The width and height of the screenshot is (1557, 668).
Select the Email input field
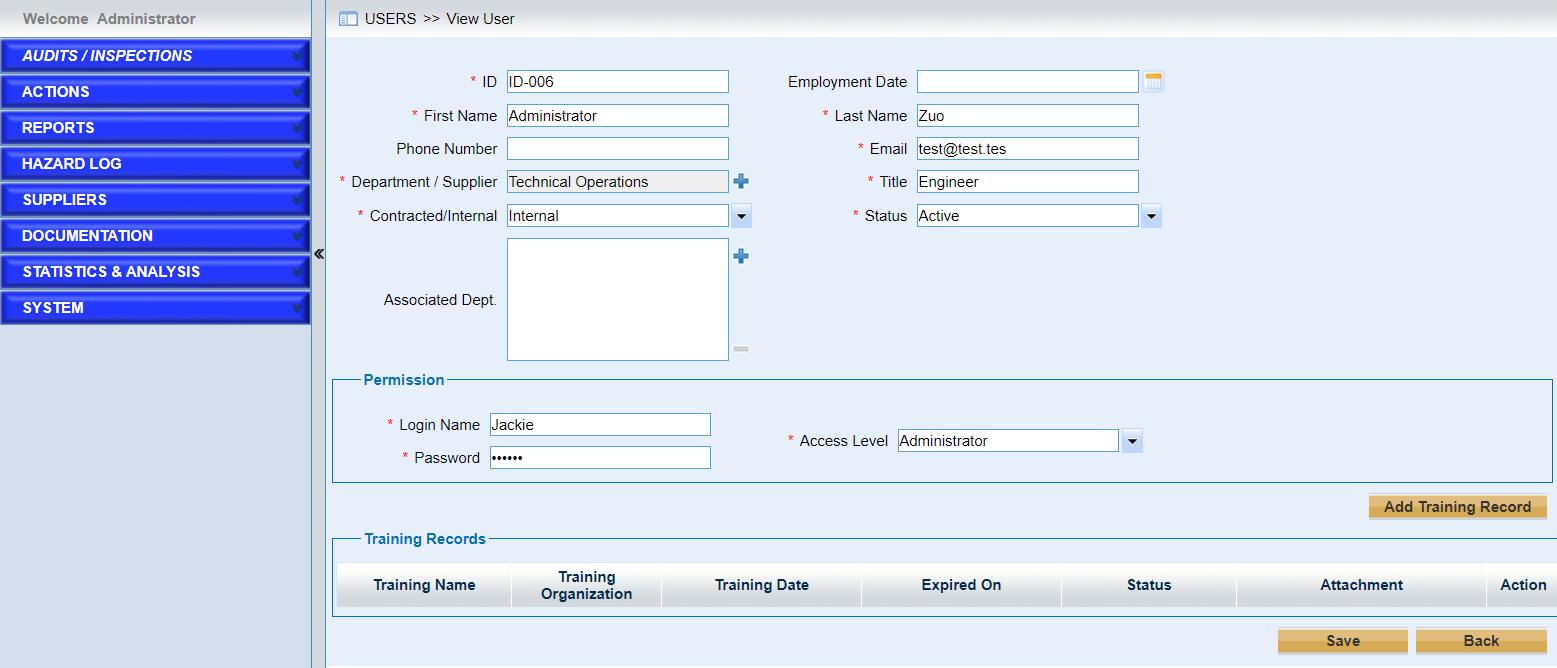tap(1027, 149)
